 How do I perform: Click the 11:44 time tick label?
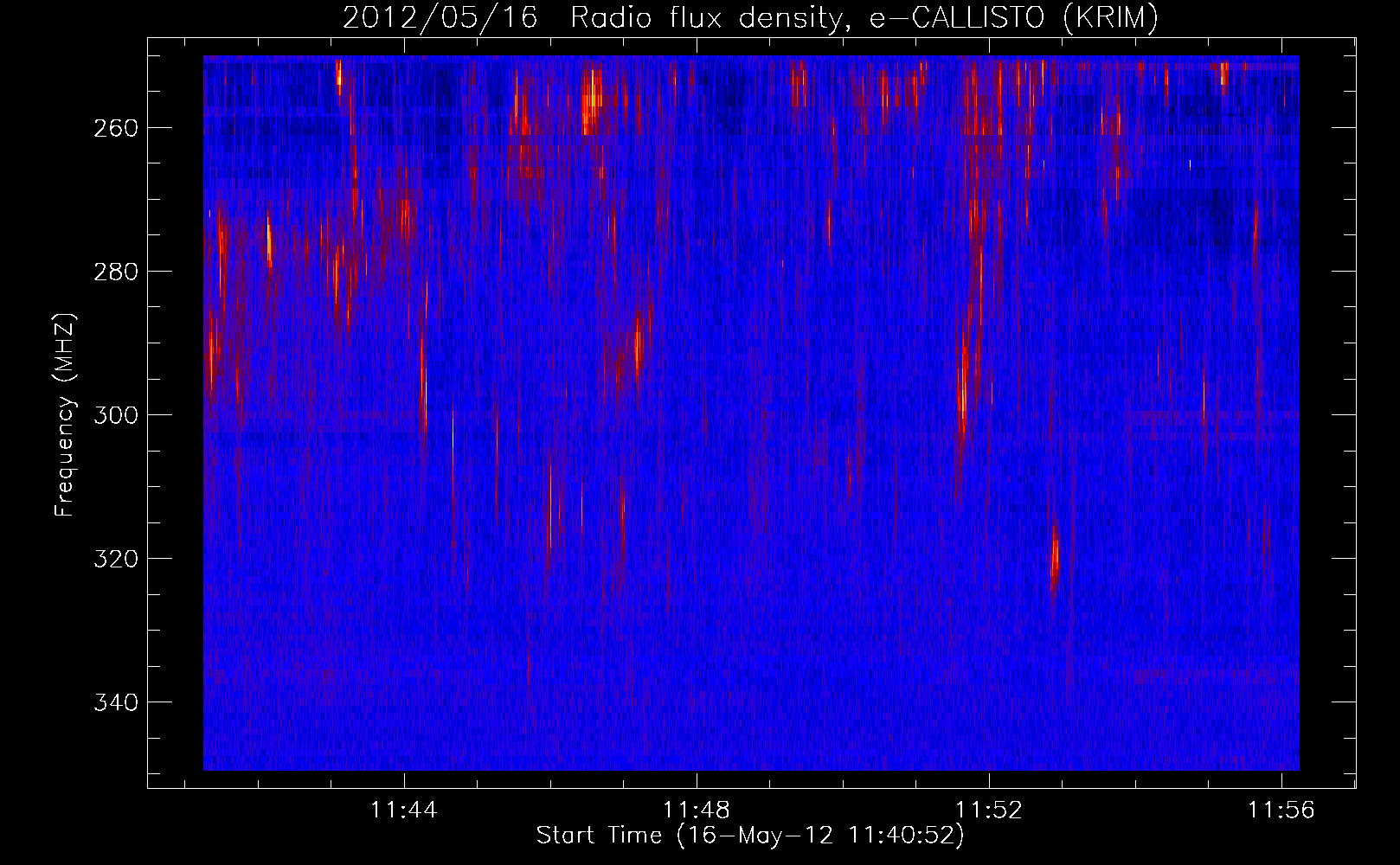[404, 811]
